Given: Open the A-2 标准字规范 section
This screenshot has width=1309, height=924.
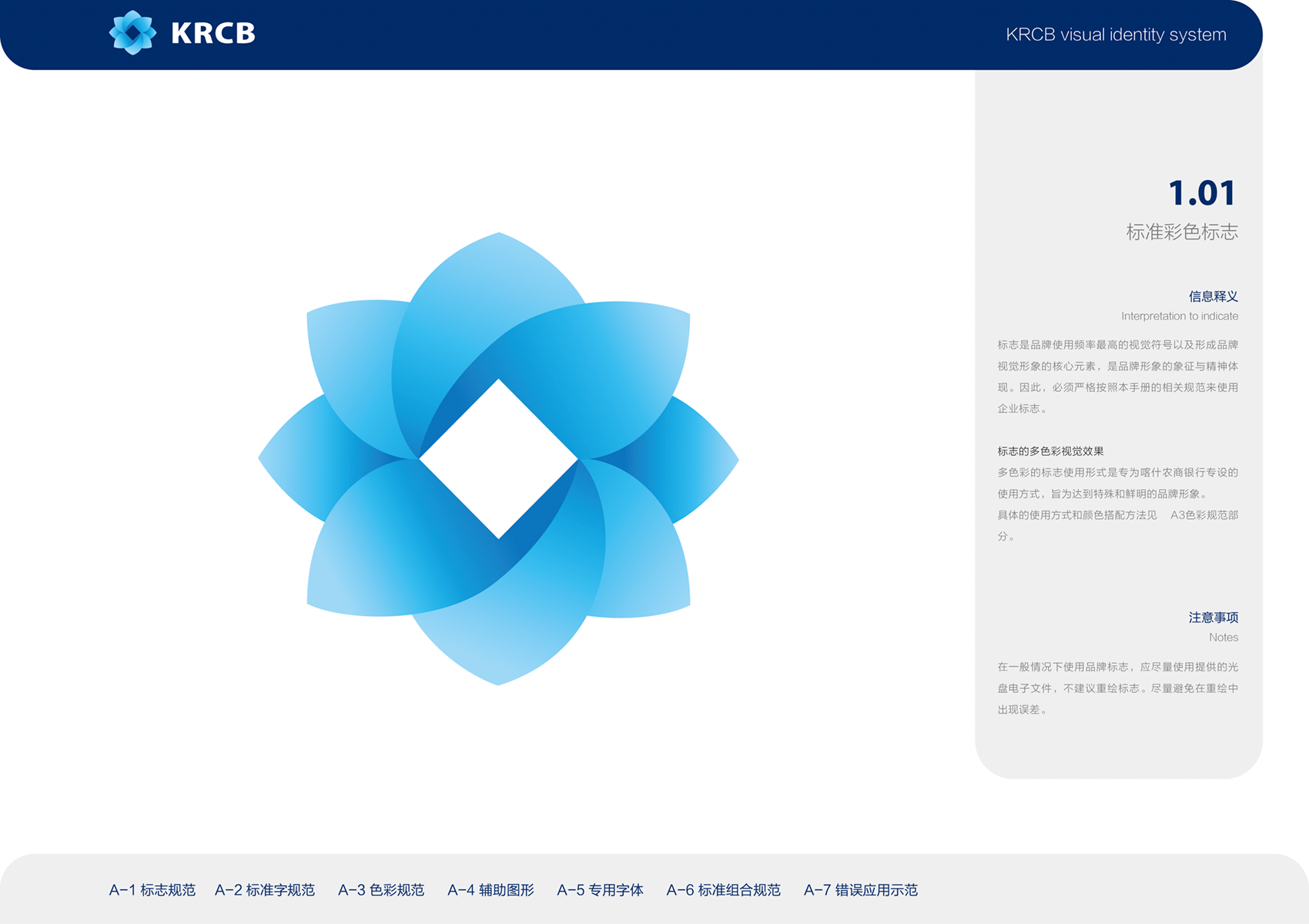Looking at the screenshot, I should [x=265, y=890].
